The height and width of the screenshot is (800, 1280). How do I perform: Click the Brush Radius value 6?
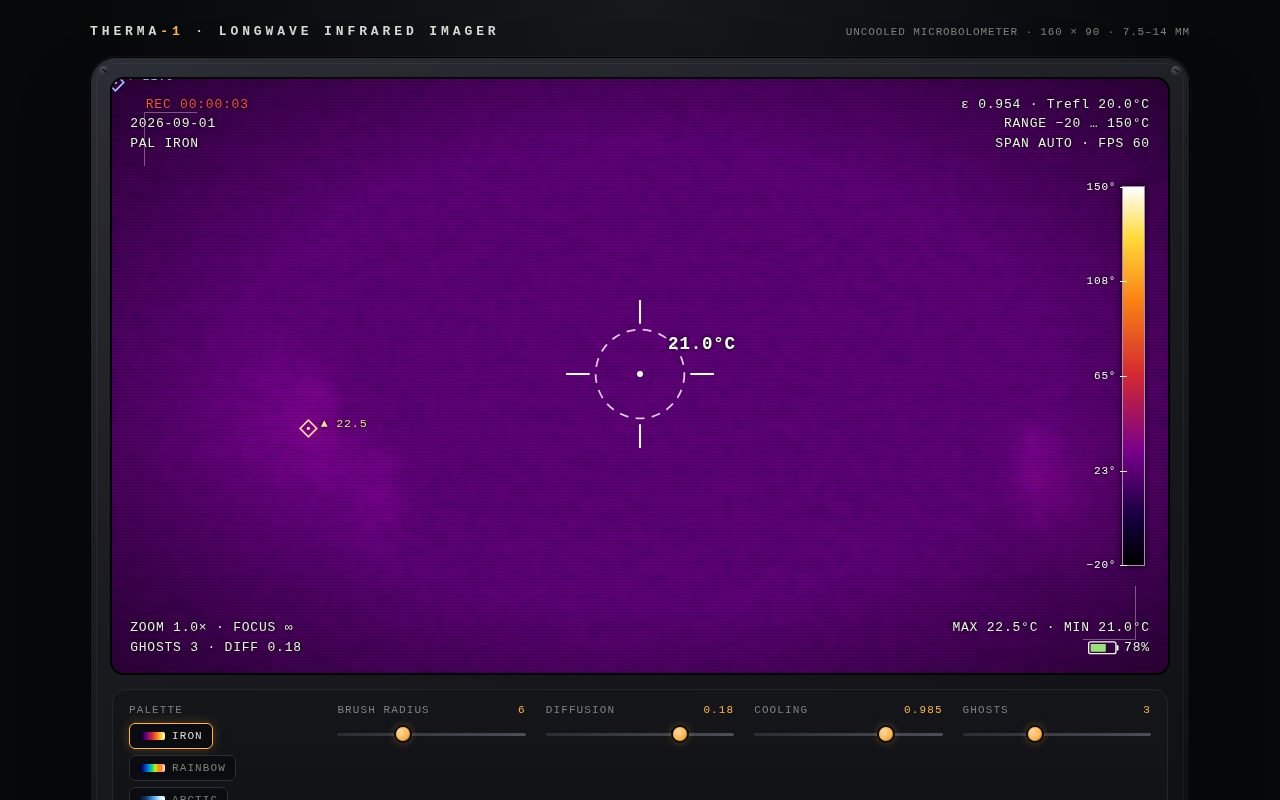click(521, 710)
